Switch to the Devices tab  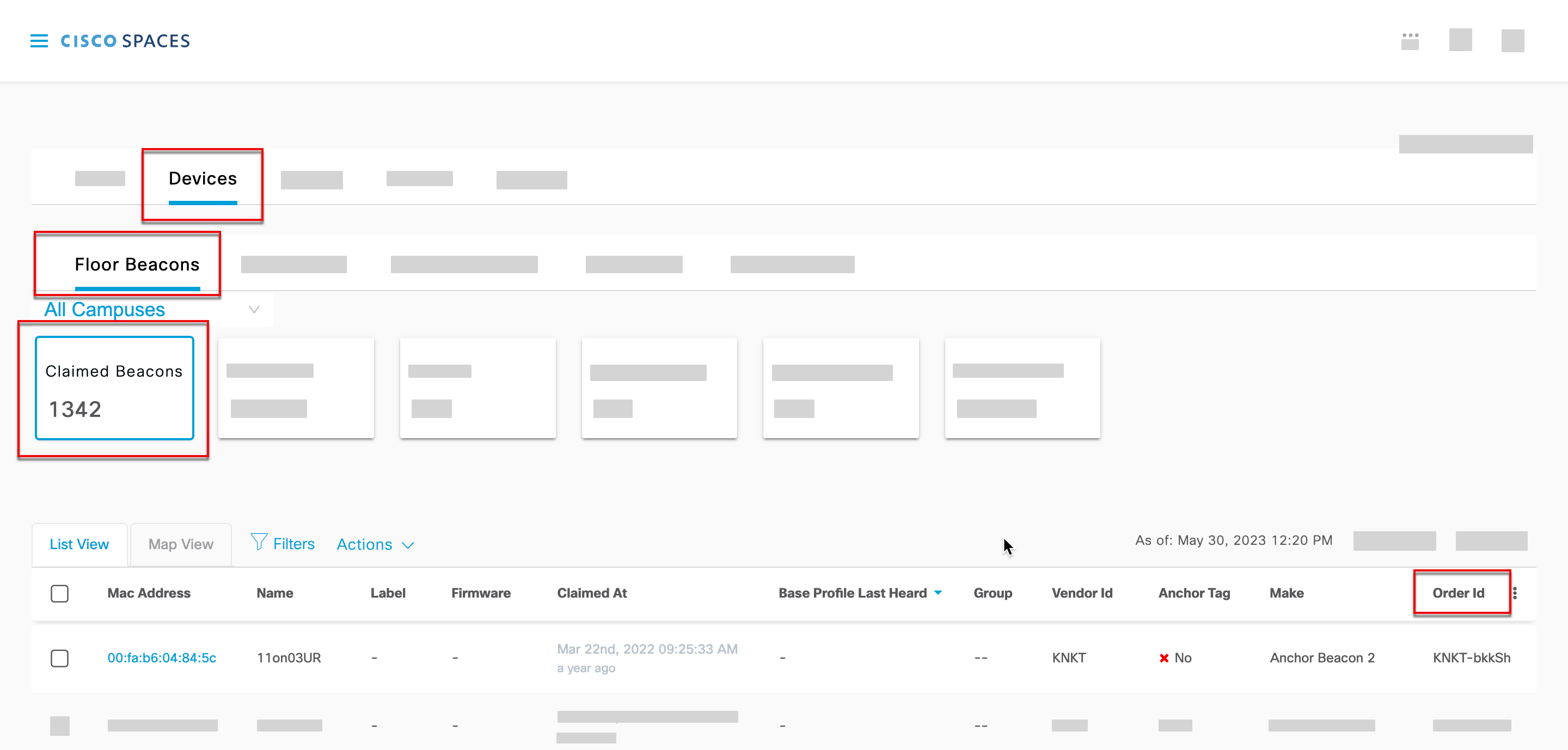coord(203,179)
